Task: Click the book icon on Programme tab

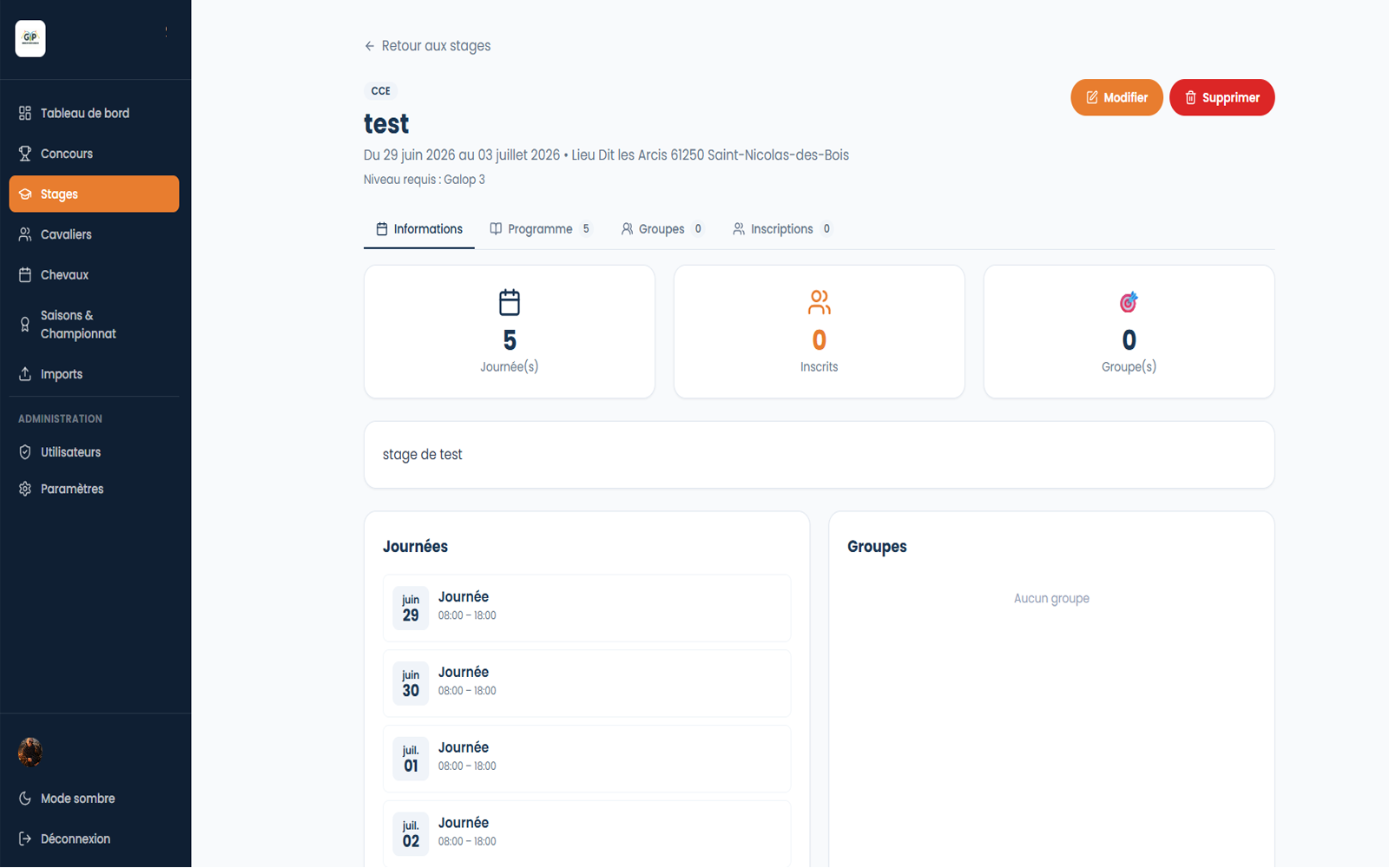Action: tap(496, 229)
